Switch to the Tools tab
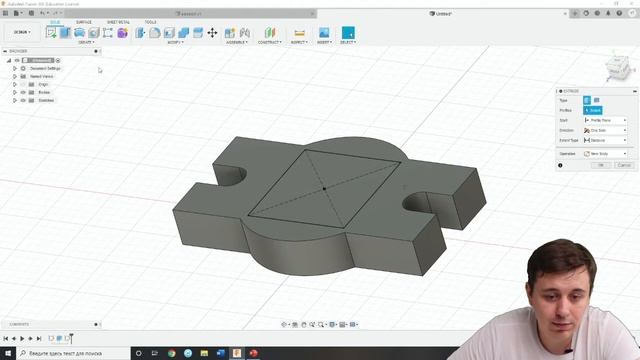 pyautogui.click(x=150, y=22)
